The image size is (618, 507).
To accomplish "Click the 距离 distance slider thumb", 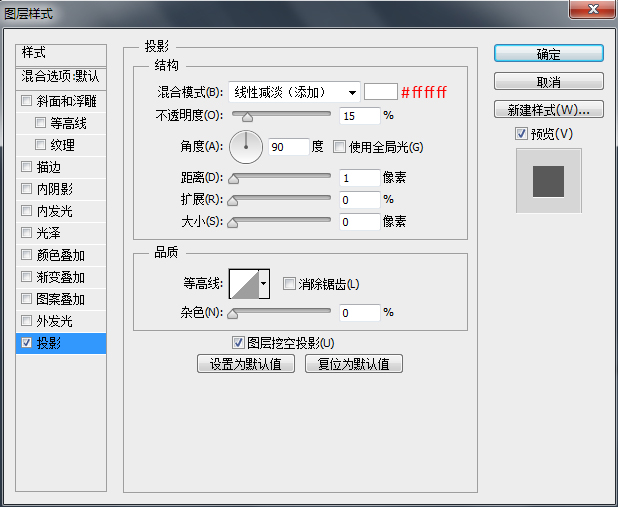I will 233,179.
